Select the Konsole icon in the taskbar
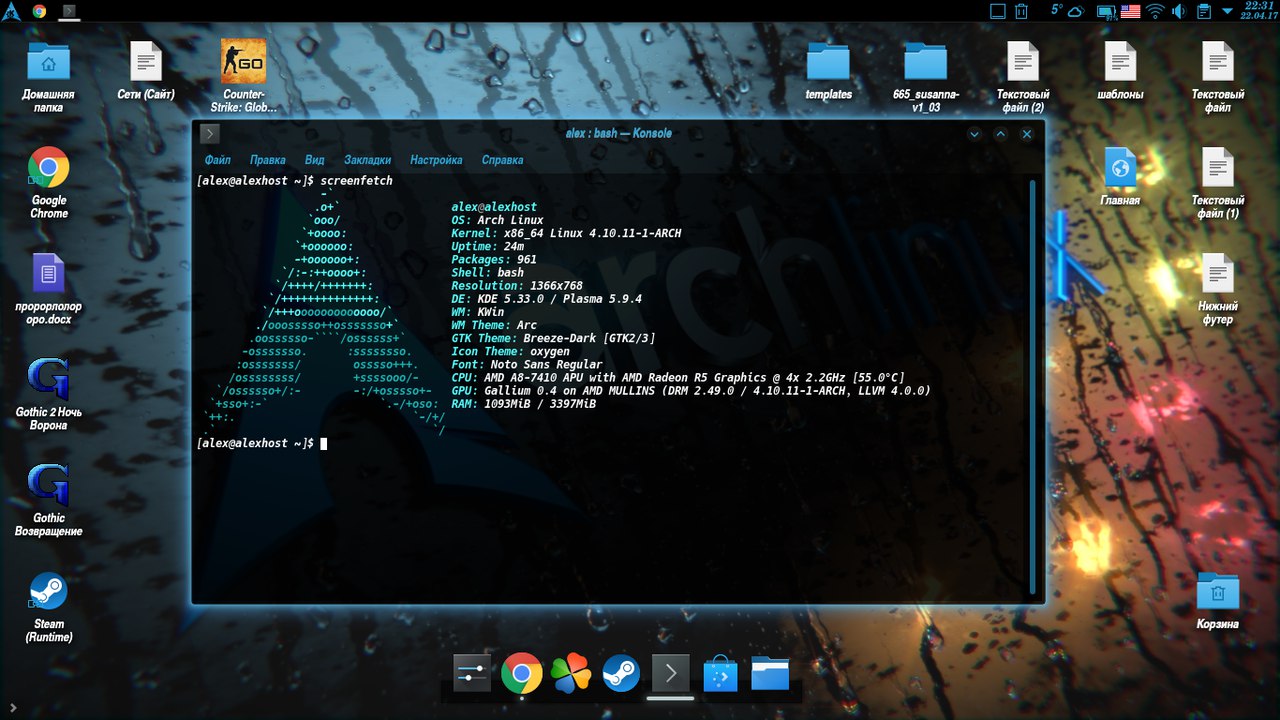 point(670,674)
